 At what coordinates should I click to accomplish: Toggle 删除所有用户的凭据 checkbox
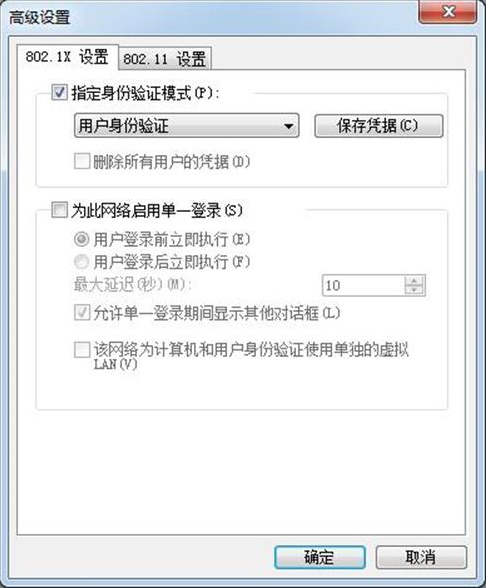82,162
